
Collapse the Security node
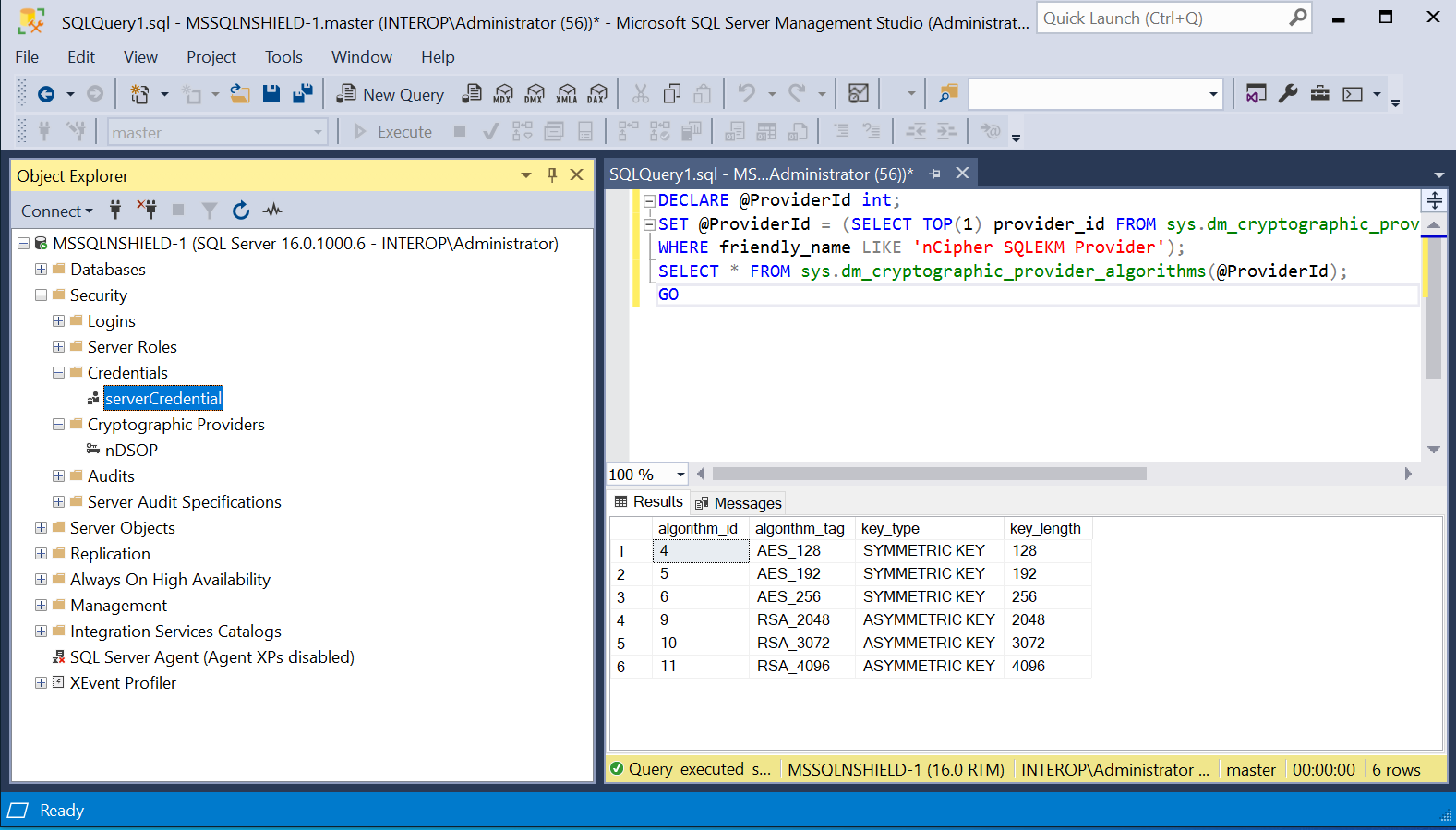click(41, 295)
